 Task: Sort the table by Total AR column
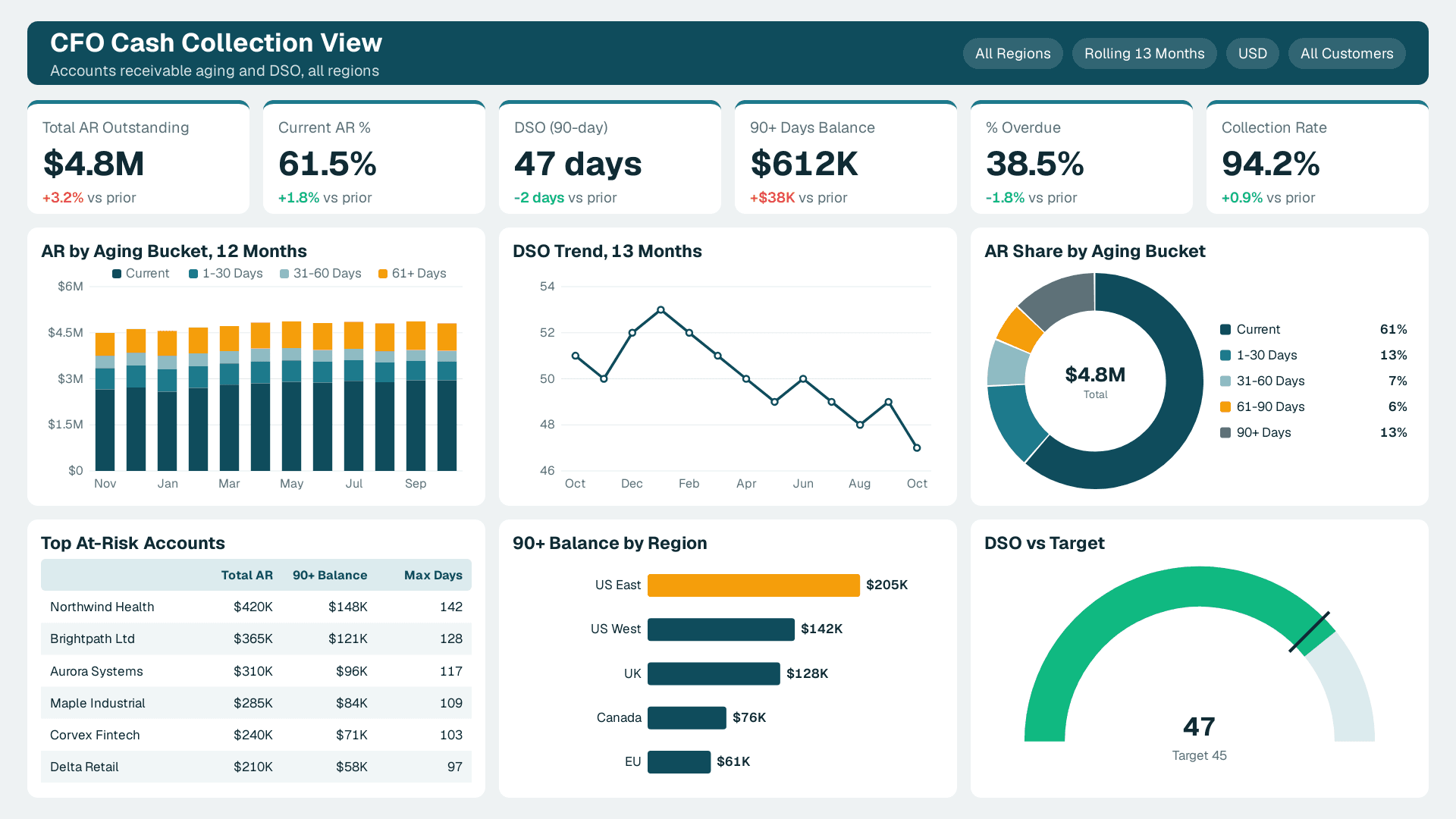(246, 575)
